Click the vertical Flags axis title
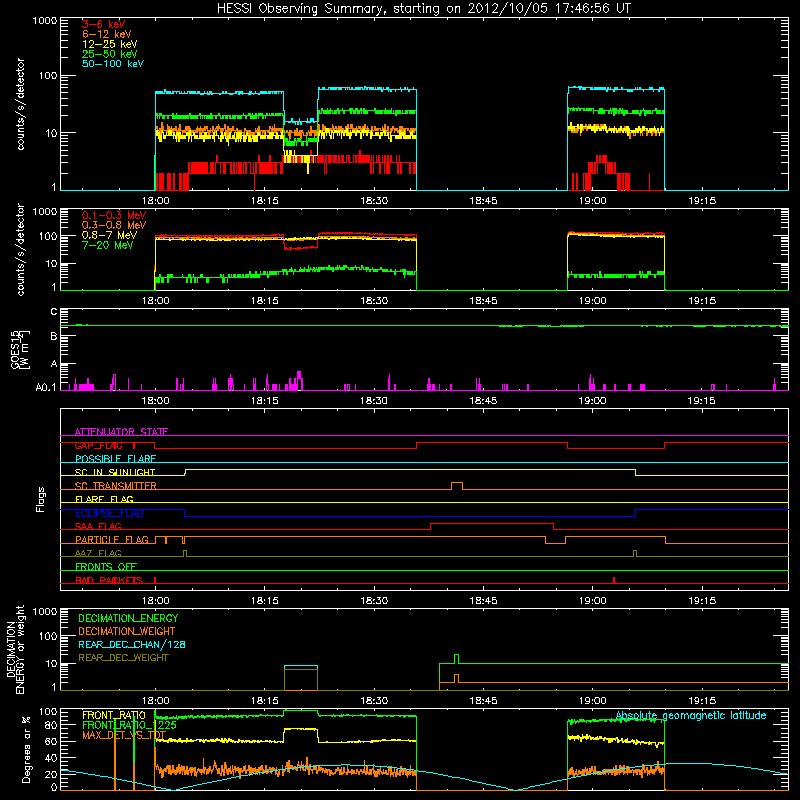800x800 pixels. click(x=41, y=499)
